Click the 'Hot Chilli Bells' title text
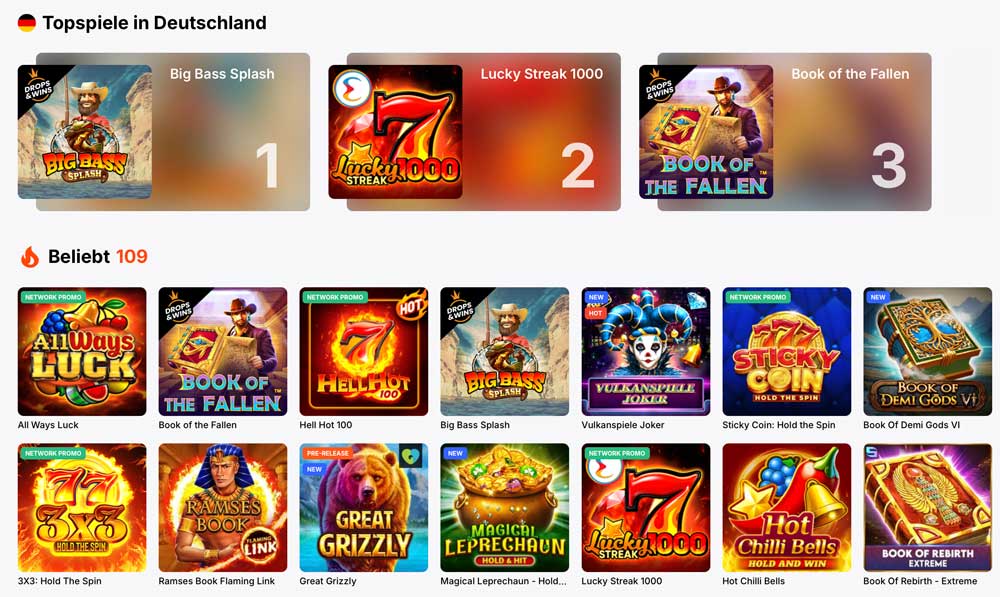This screenshot has height=597, width=1000. 753,581
